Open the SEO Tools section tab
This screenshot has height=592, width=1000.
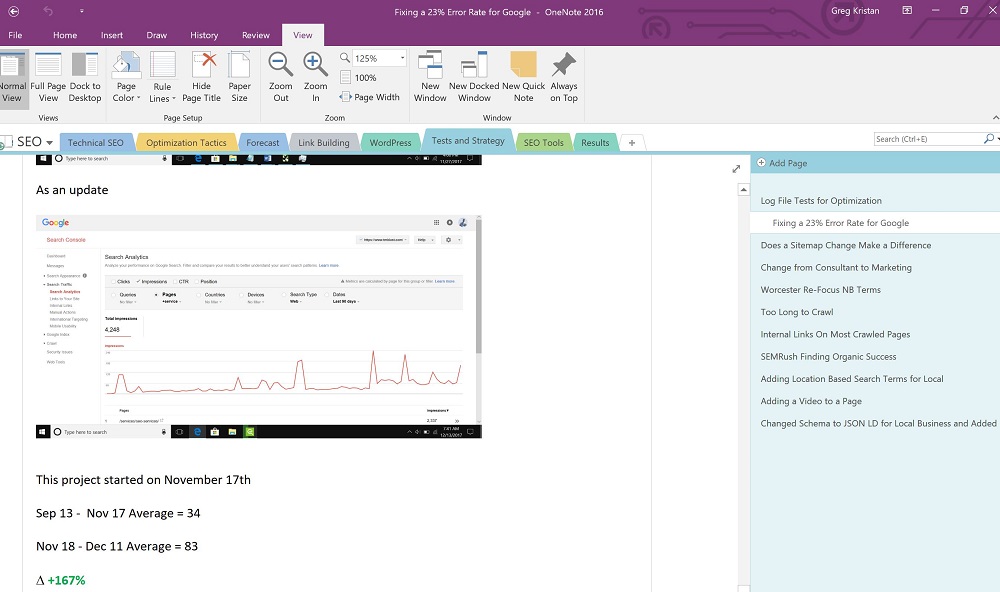click(x=543, y=142)
